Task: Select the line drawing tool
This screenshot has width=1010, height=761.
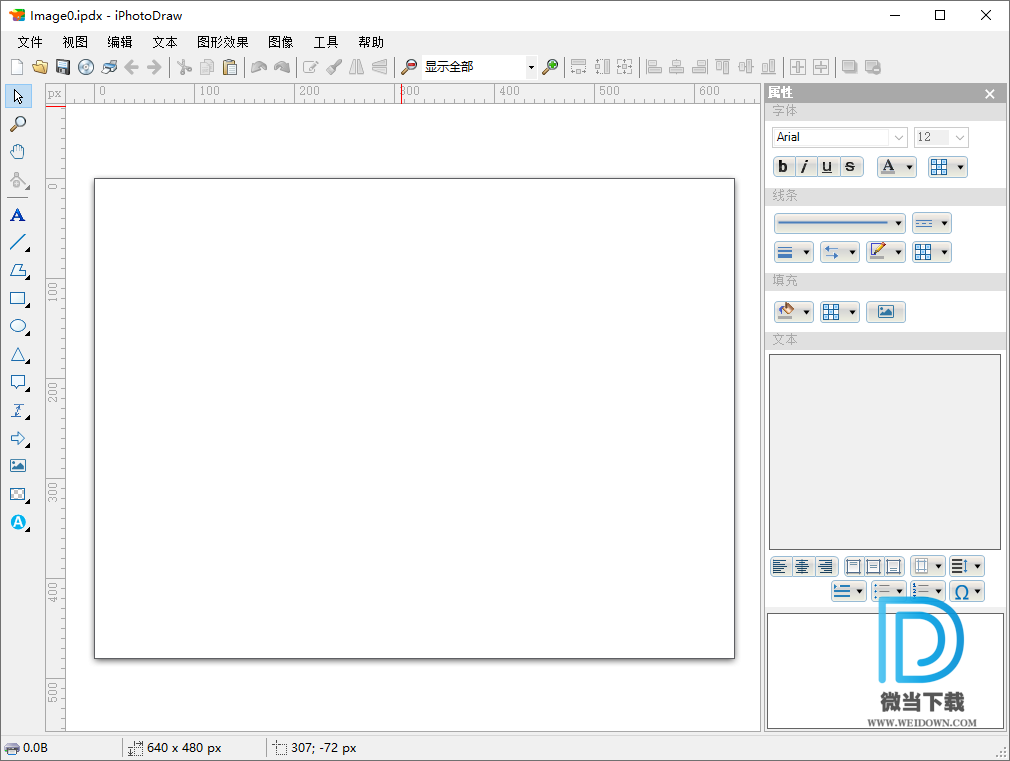Action: coord(18,243)
